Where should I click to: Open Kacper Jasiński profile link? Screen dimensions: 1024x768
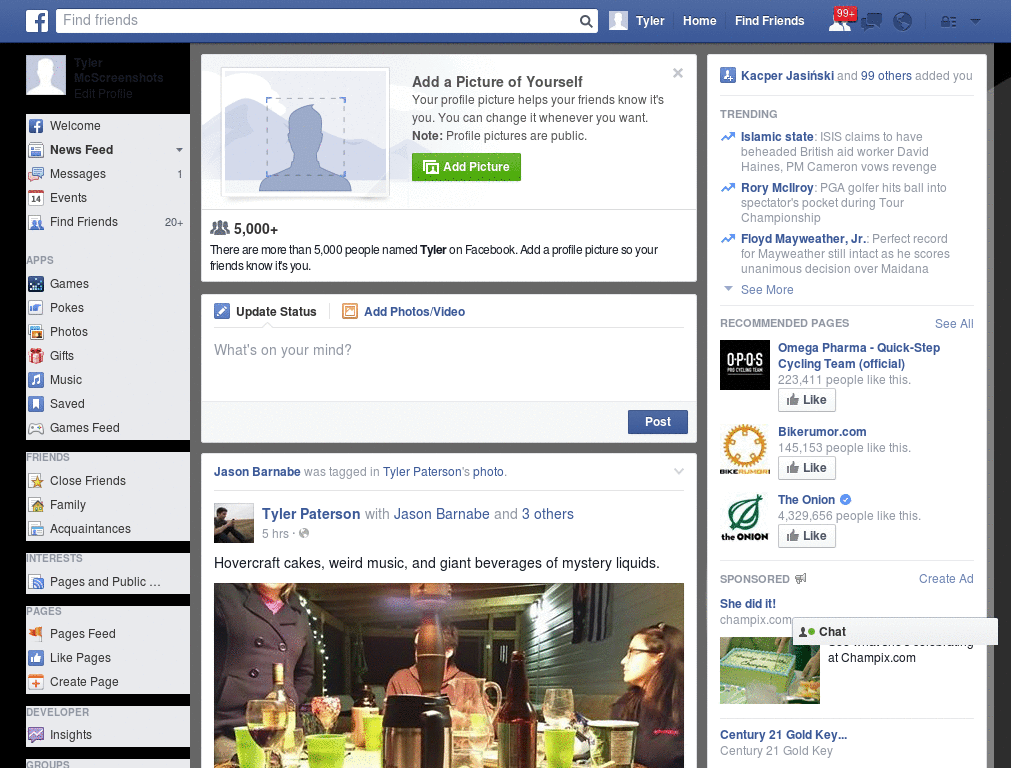pos(787,76)
